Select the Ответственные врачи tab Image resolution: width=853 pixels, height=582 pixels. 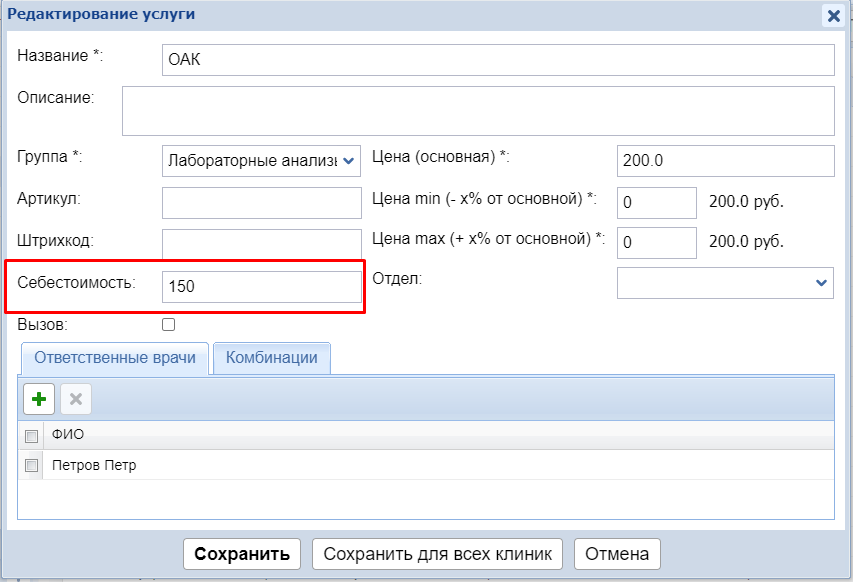pyautogui.click(x=113, y=358)
